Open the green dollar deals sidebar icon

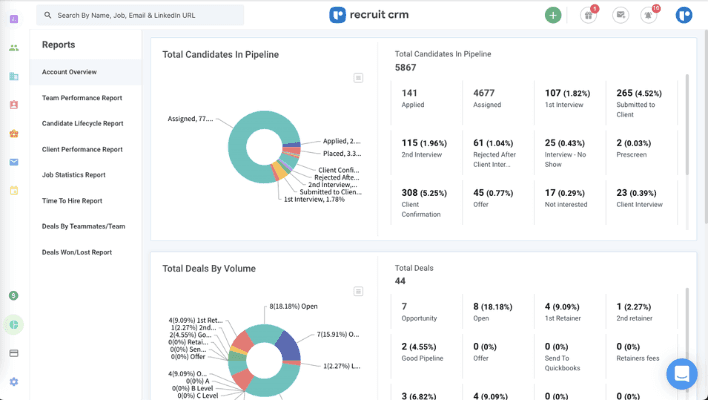pyautogui.click(x=14, y=296)
